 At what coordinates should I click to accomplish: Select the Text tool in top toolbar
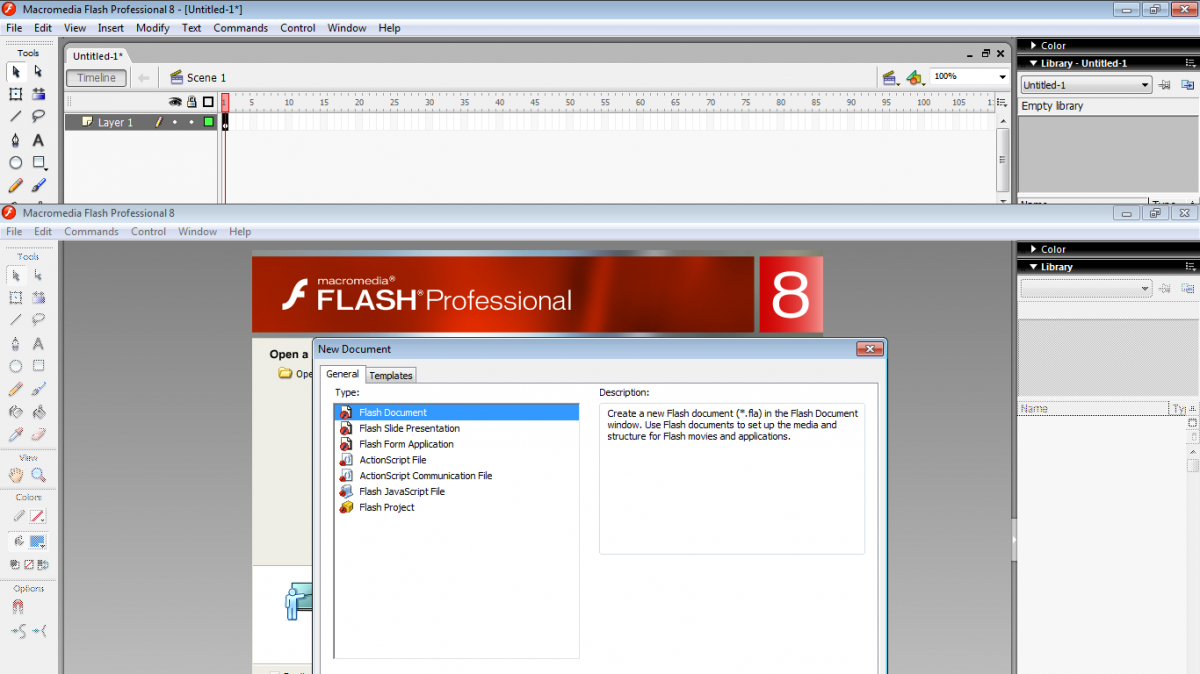[38, 140]
